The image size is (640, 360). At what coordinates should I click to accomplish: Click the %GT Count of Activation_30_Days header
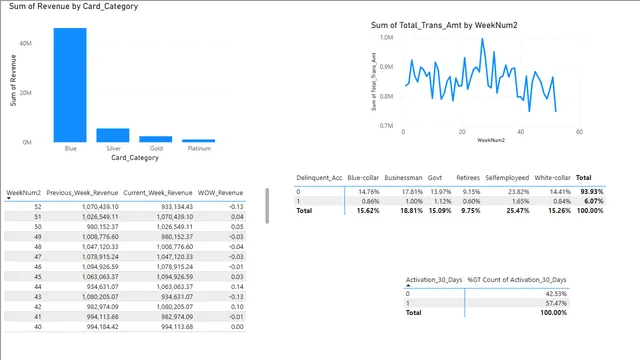pos(517,280)
